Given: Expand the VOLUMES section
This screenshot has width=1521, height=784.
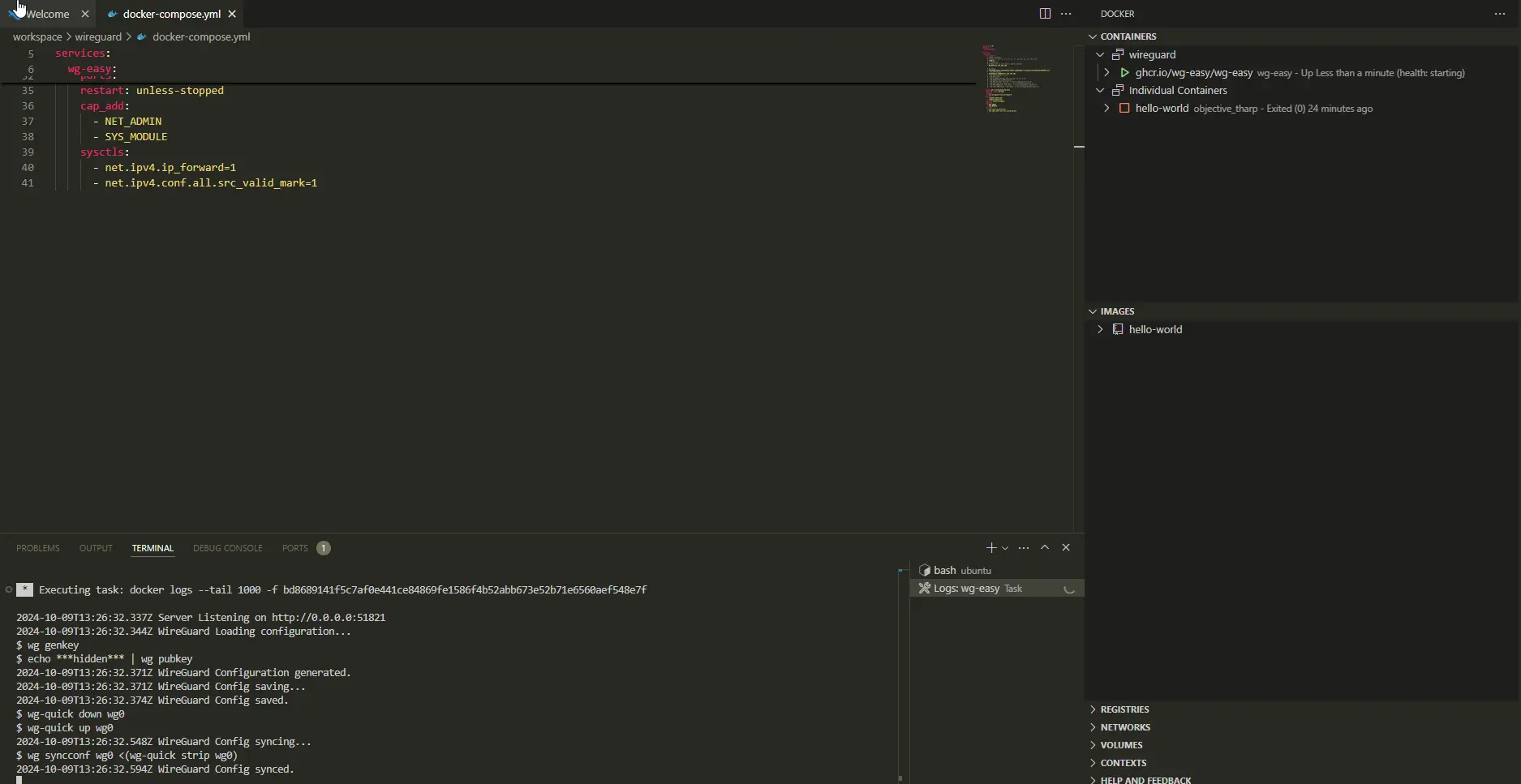Looking at the screenshot, I should point(1093,745).
